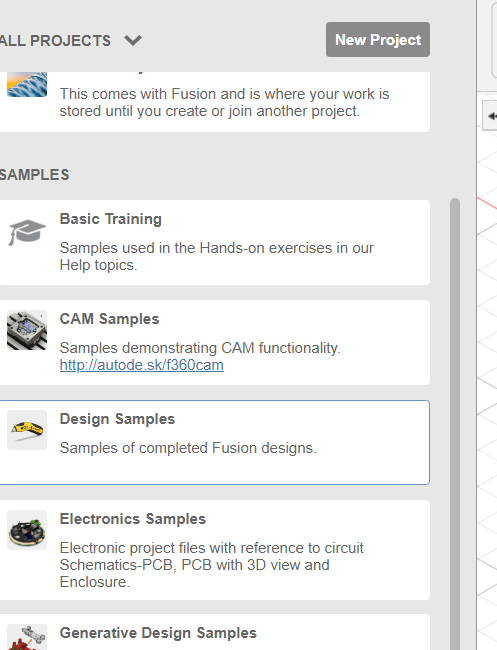Click the SAMPLES section header

[34, 175]
